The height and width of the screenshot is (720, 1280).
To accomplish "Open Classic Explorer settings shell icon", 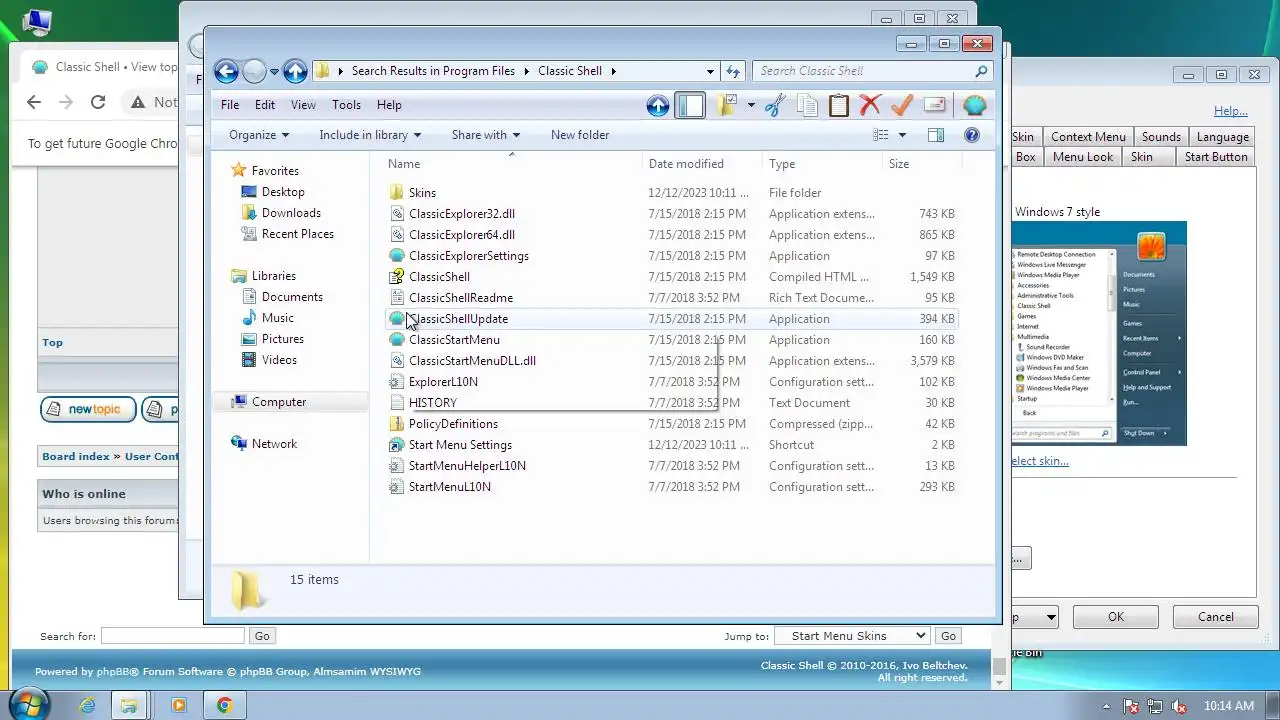I will click(x=974, y=105).
